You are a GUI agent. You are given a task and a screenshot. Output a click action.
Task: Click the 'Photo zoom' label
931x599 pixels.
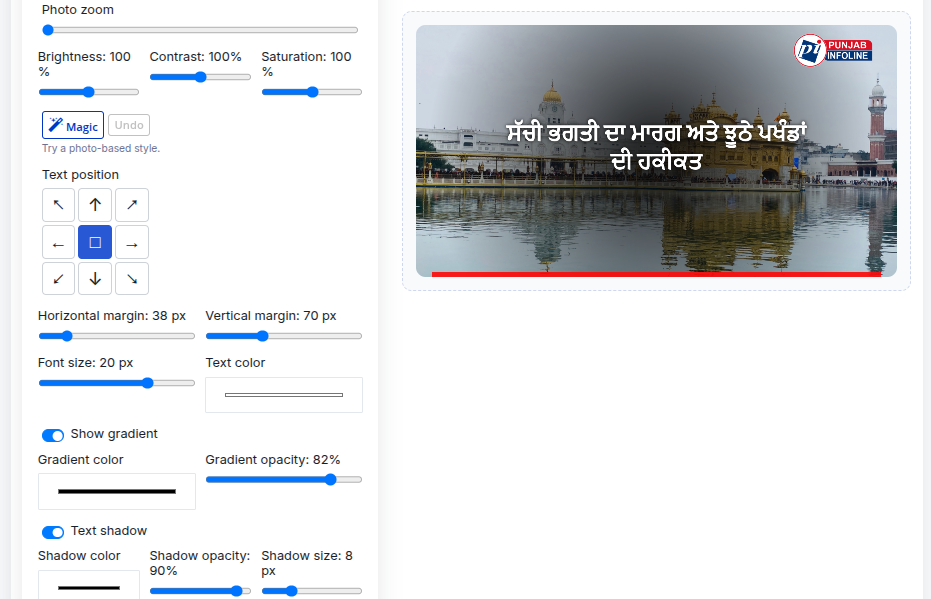78,9
